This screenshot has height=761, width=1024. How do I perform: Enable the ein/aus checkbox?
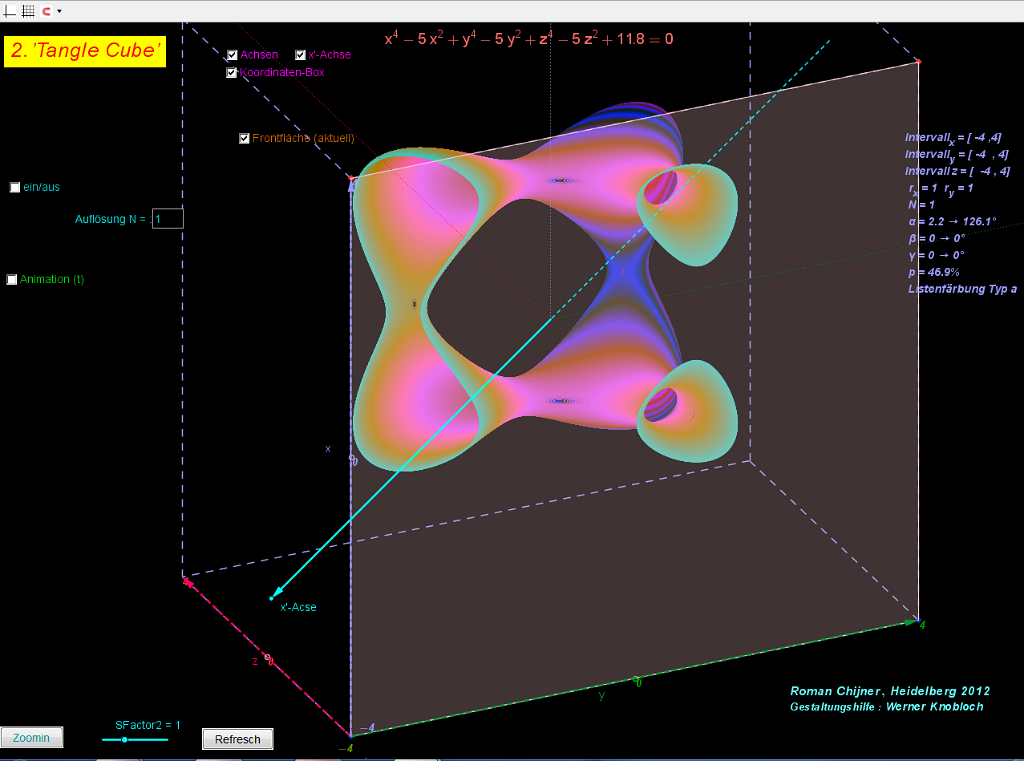click(x=15, y=187)
